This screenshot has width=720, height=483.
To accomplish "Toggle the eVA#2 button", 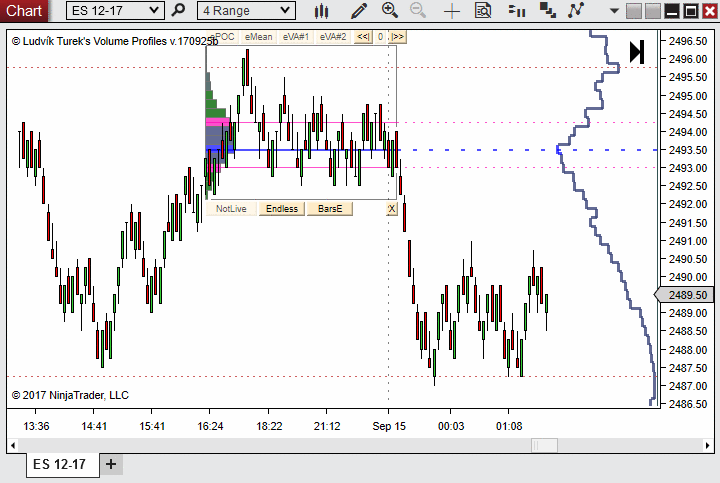I will [x=333, y=37].
